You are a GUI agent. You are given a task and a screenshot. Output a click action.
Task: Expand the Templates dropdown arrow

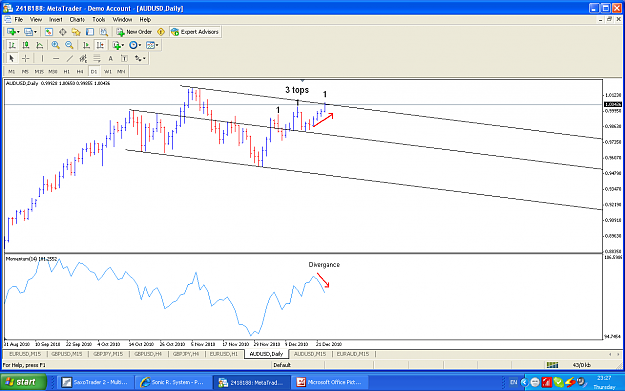click(x=157, y=45)
